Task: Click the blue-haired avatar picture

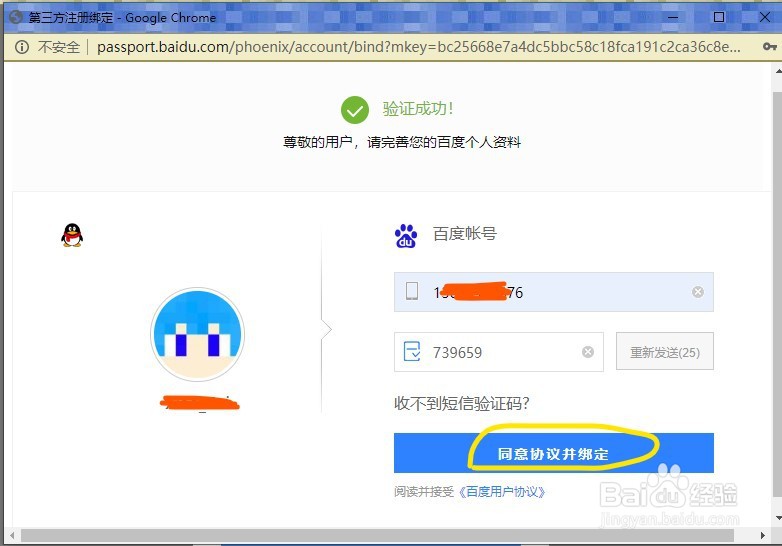Action: pos(197,334)
